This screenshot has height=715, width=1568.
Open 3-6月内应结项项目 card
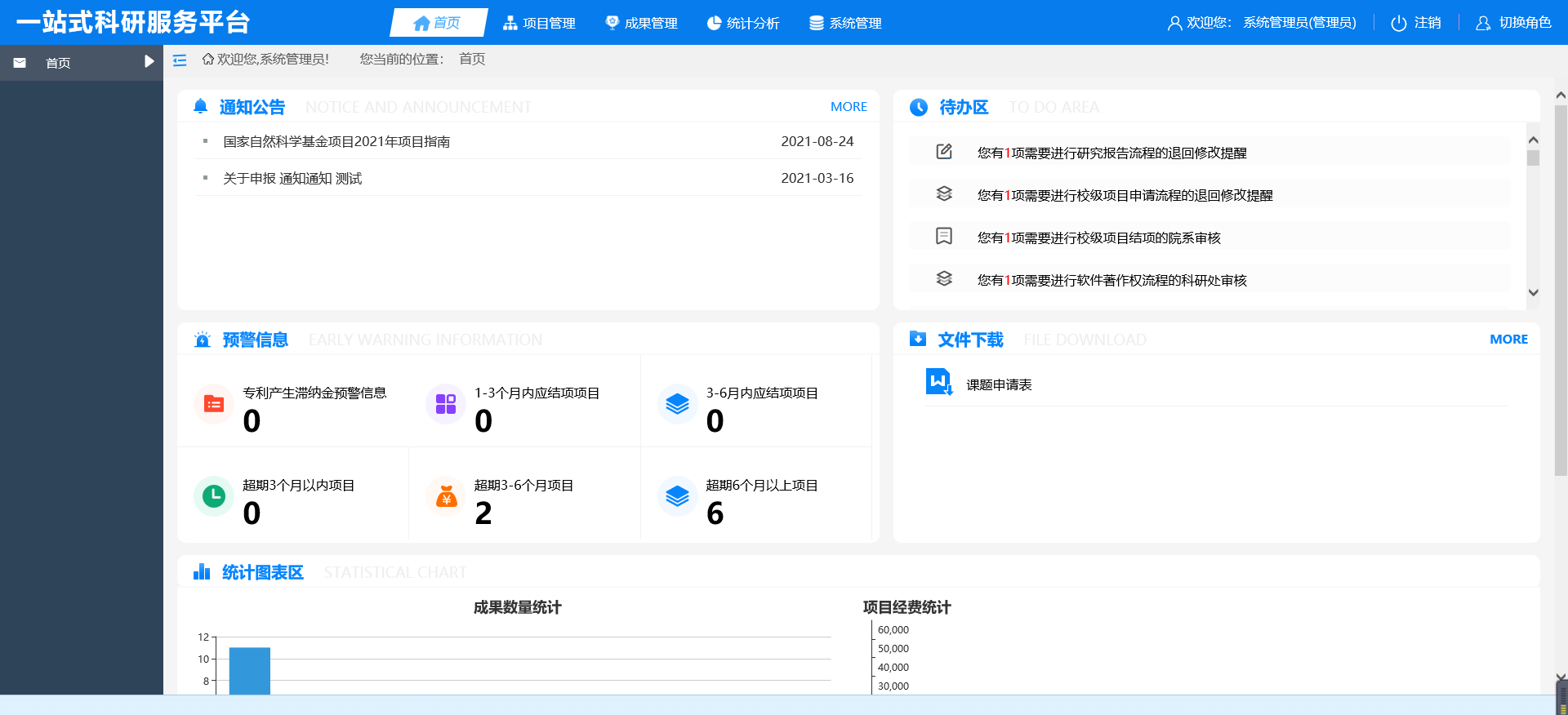click(756, 400)
